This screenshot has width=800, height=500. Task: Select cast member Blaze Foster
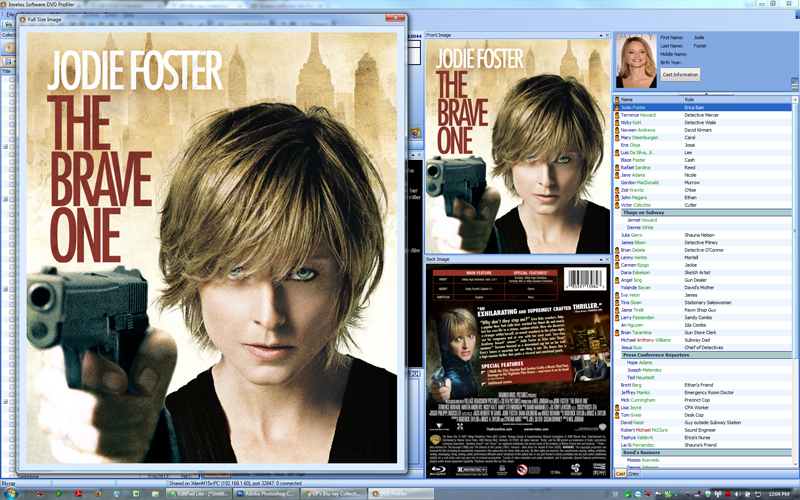pos(703,160)
